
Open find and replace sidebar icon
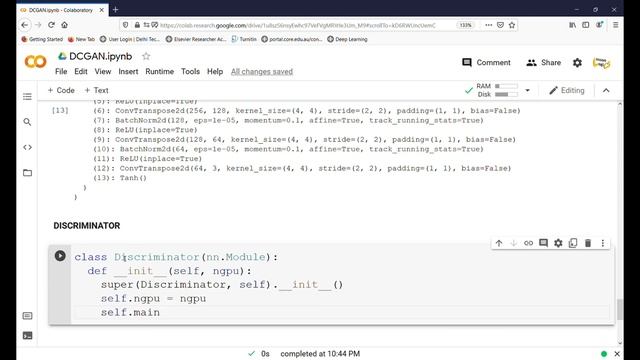[x=27, y=122]
